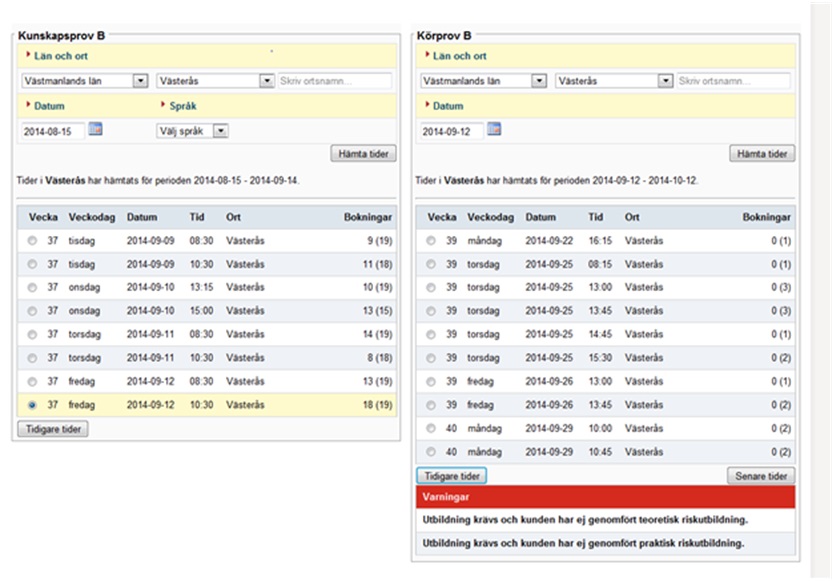The image size is (834, 581).
Task: Select the tisdag 08:30 Kunskapsprov time slot
Action: coord(207,240)
